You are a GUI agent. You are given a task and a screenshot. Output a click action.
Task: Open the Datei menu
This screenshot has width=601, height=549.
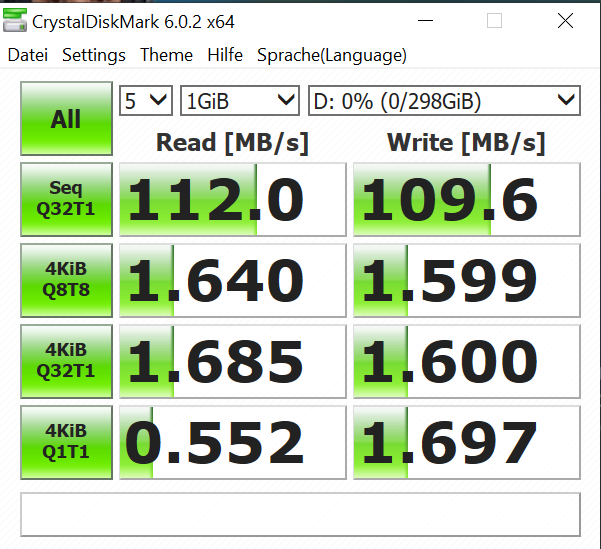click(x=28, y=55)
